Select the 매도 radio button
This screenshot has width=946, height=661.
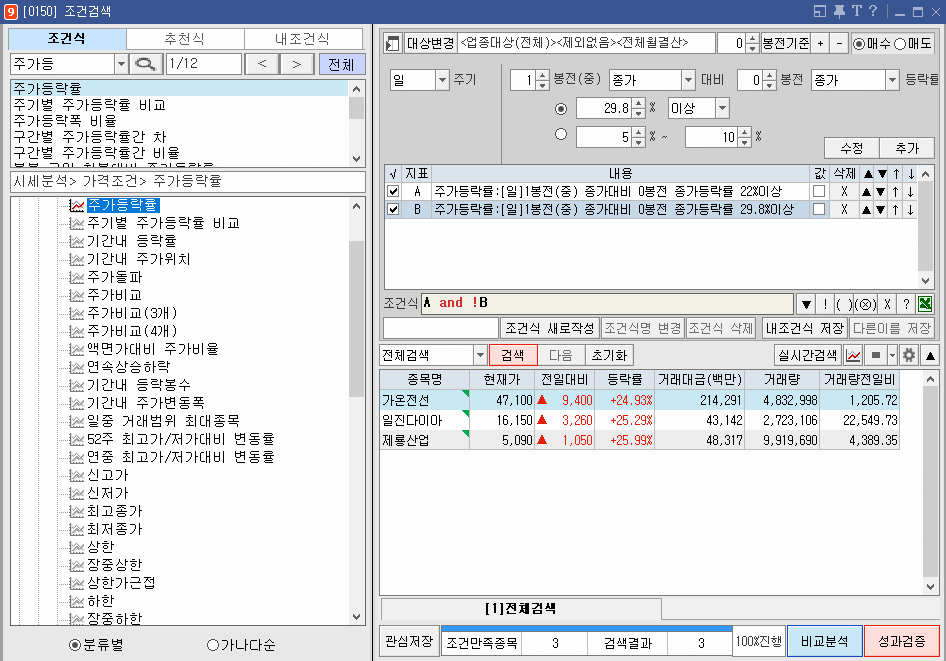(900, 44)
